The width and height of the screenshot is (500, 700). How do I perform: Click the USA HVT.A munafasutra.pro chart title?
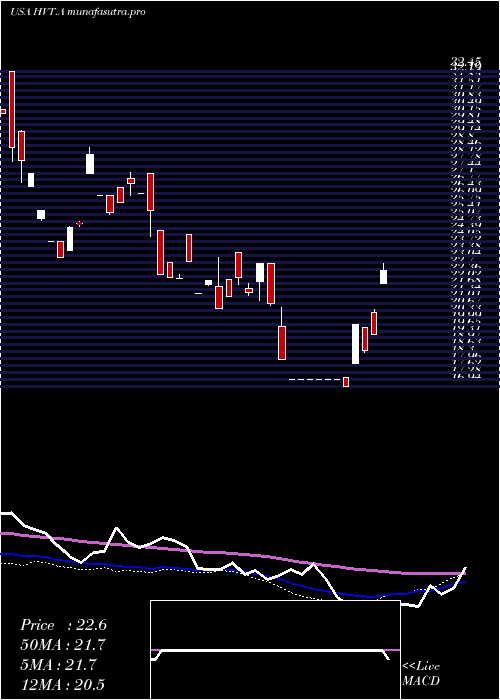click(x=78, y=12)
